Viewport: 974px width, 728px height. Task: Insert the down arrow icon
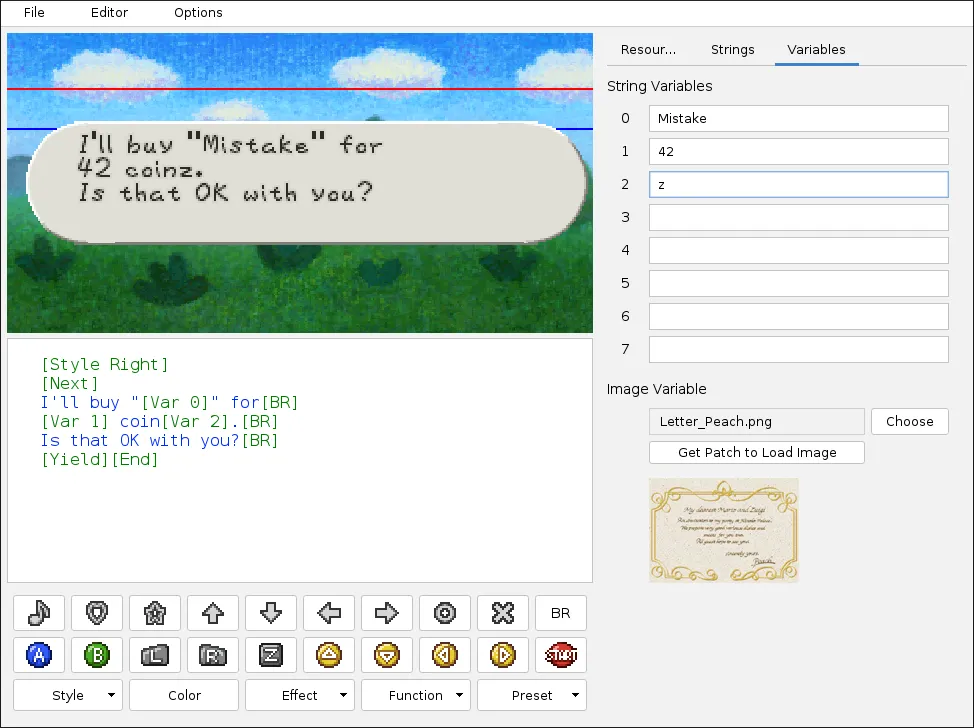pyautogui.click(x=271, y=613)
